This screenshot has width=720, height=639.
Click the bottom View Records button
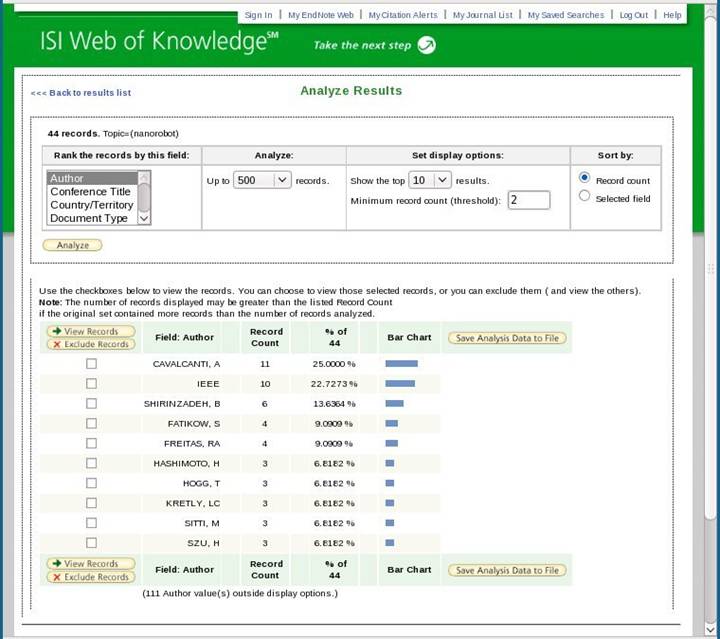(91, 563)
